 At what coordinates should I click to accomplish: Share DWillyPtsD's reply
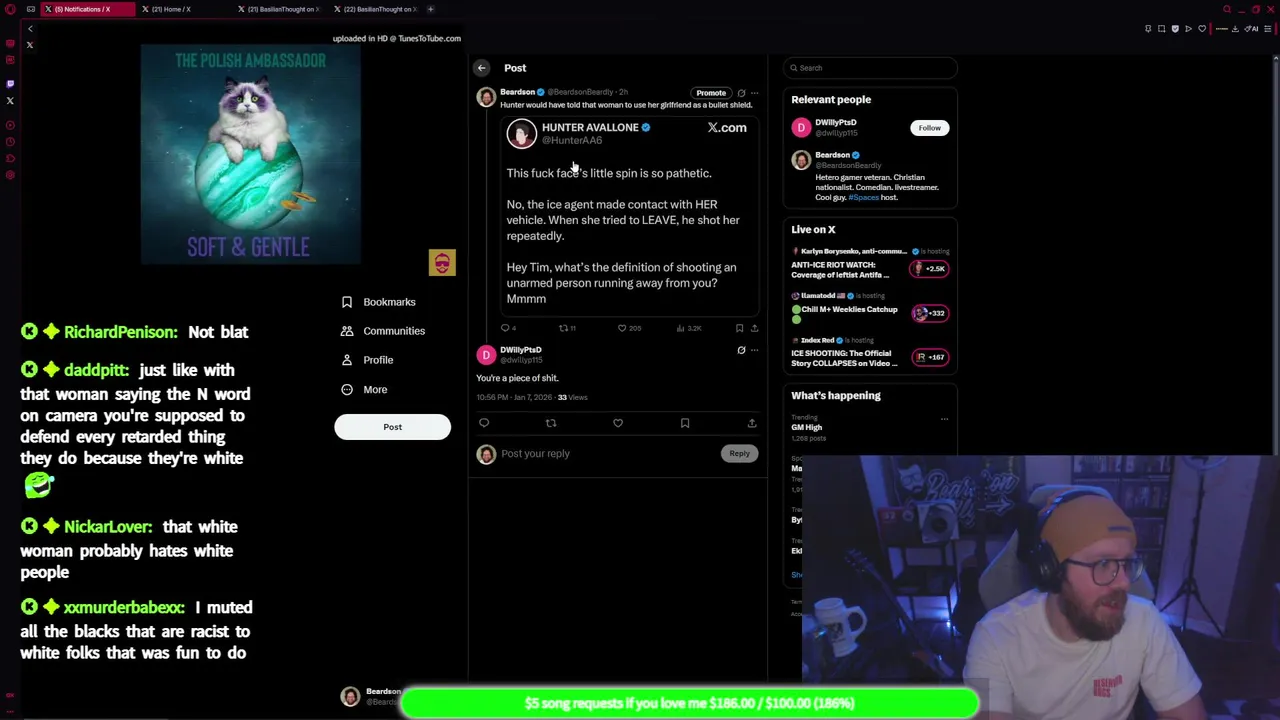pos(752,423)
